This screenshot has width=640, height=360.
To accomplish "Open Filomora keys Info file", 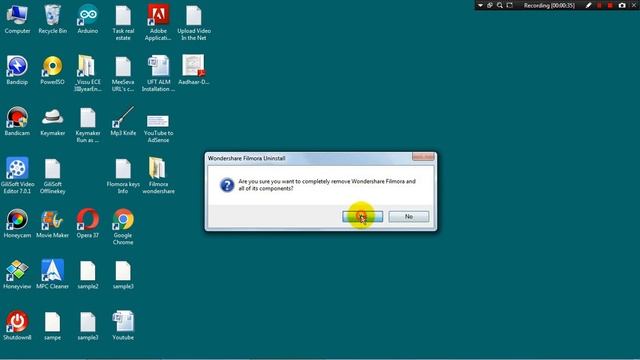I will (x=123, y=176).
